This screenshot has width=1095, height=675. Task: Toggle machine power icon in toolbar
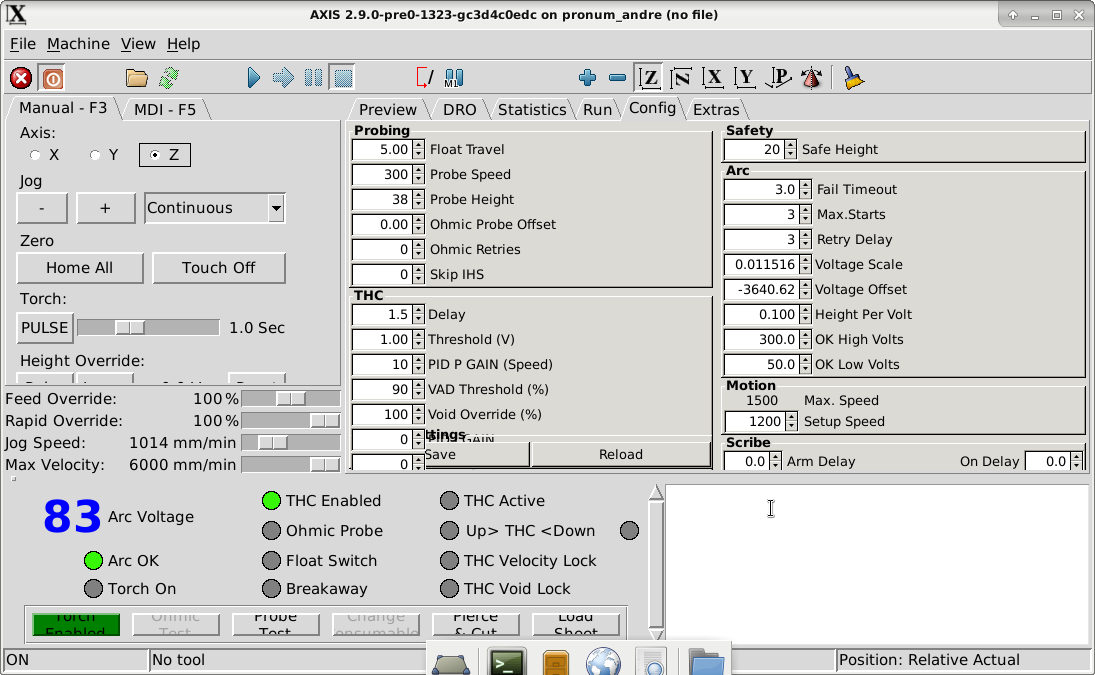tap(52, 78)
